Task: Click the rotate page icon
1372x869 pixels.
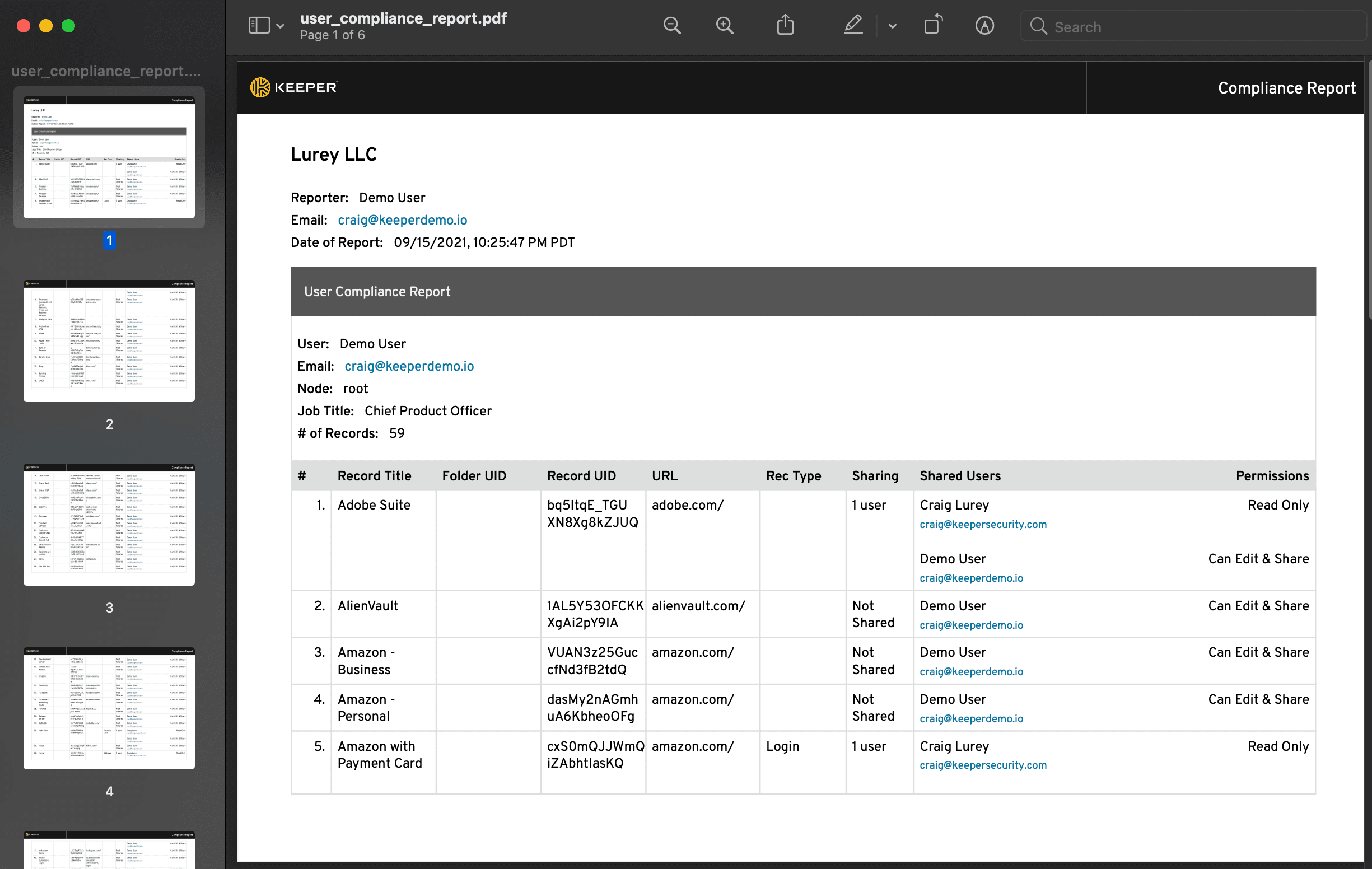Action: coord(933,26)
